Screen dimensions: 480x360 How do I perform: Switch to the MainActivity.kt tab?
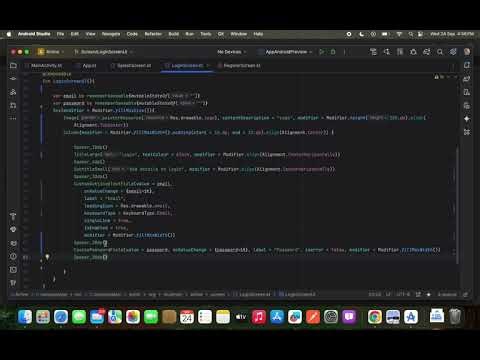(x=43, y=66)
